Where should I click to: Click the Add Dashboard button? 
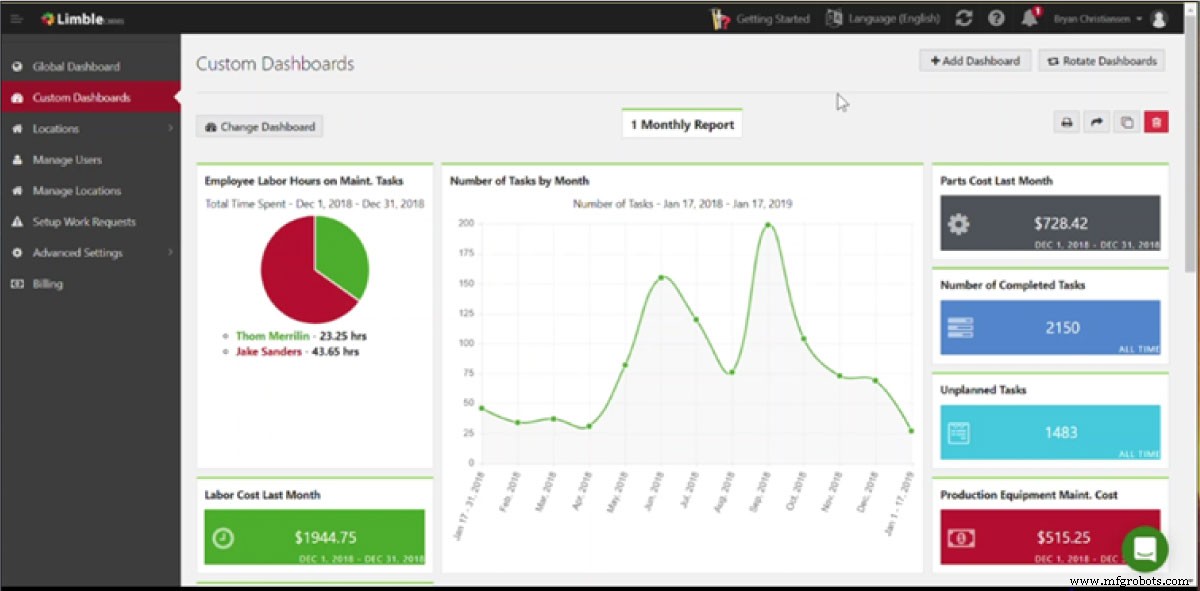pyautogui.click(x=974, y=60)
